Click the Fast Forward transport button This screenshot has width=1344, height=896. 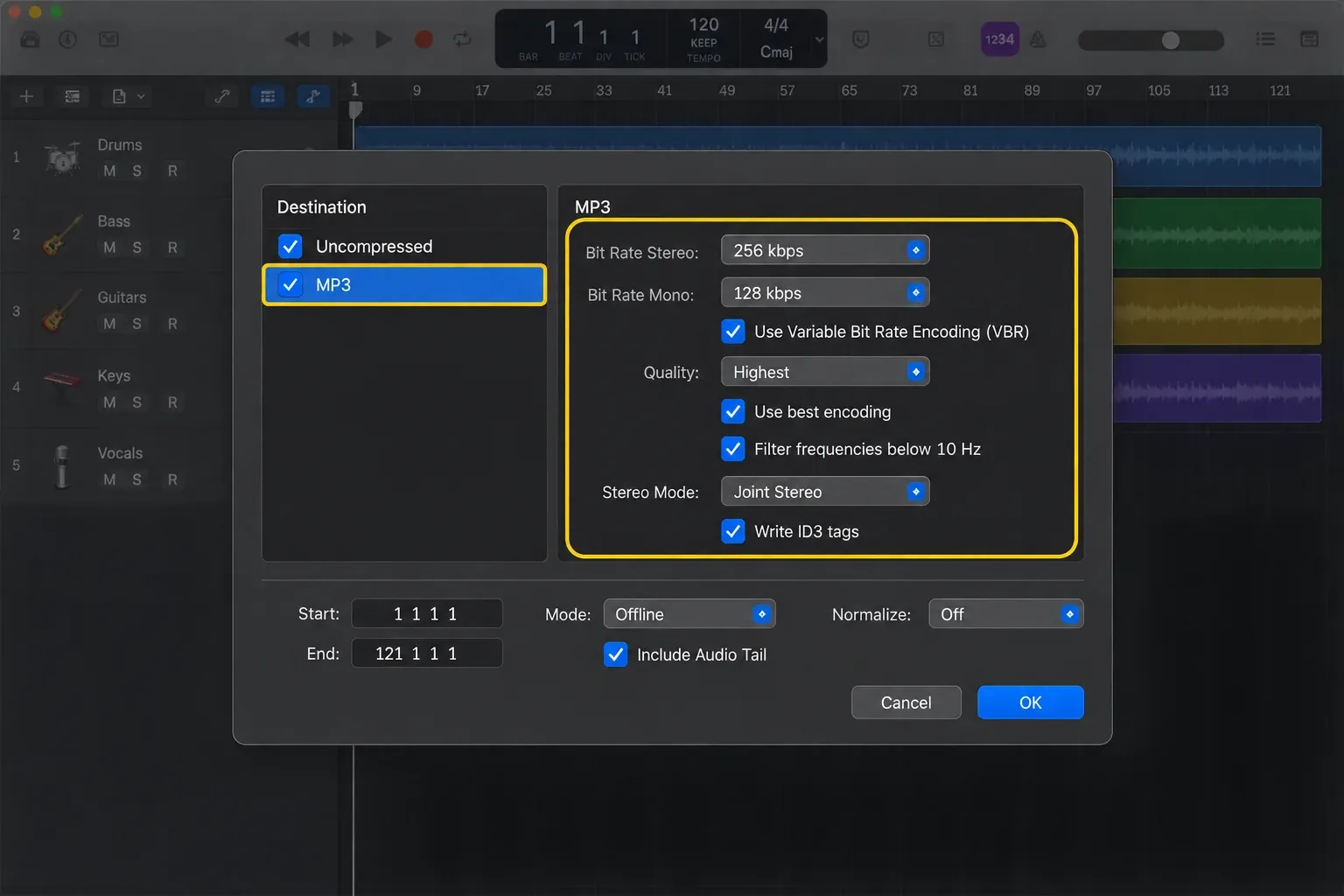coord(343,39)
